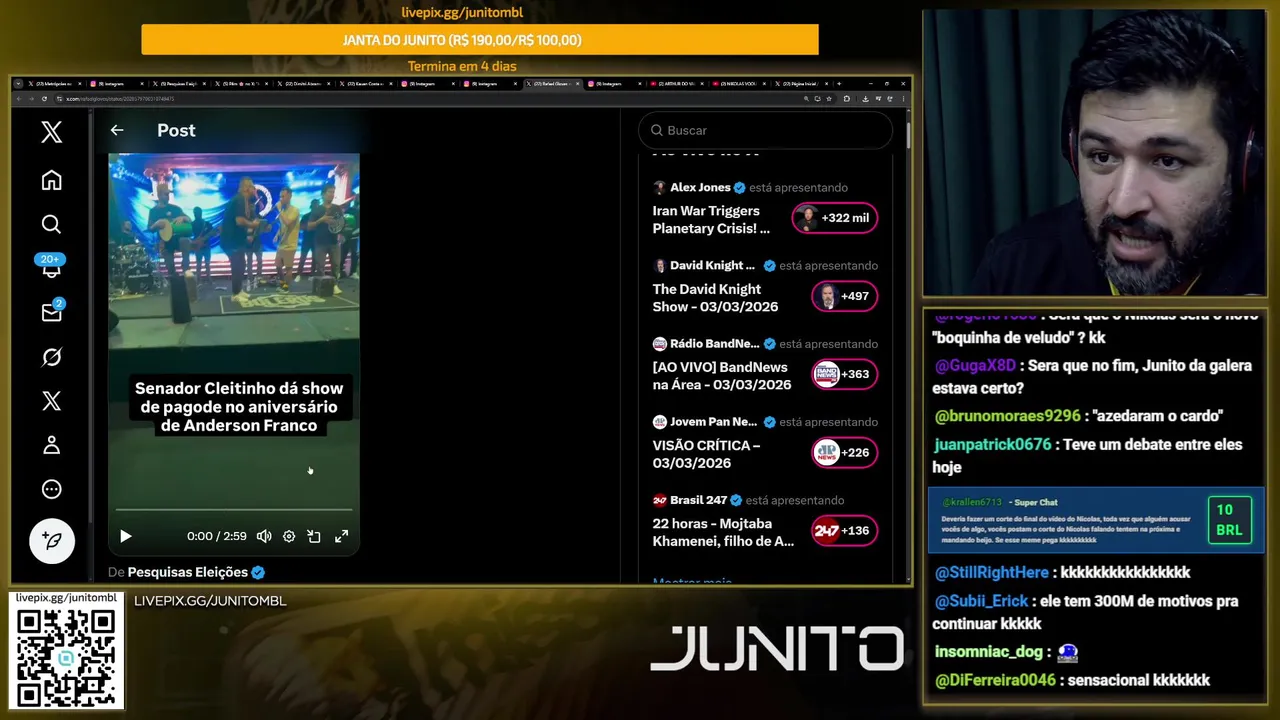
Task: Expand the video to fullscreen
Action: (341, 536)
